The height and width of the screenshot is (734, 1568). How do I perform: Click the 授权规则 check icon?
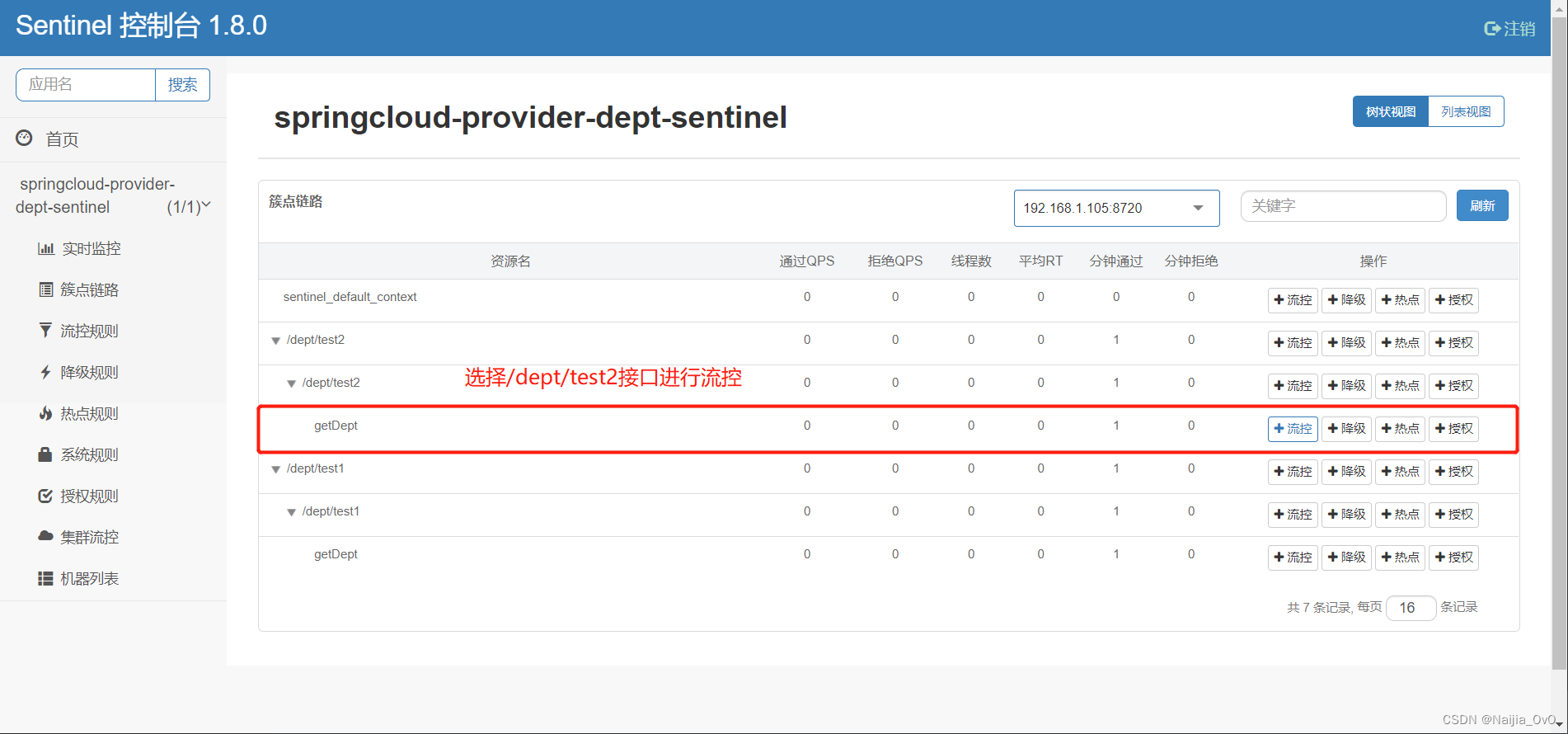tap(45, 496)
